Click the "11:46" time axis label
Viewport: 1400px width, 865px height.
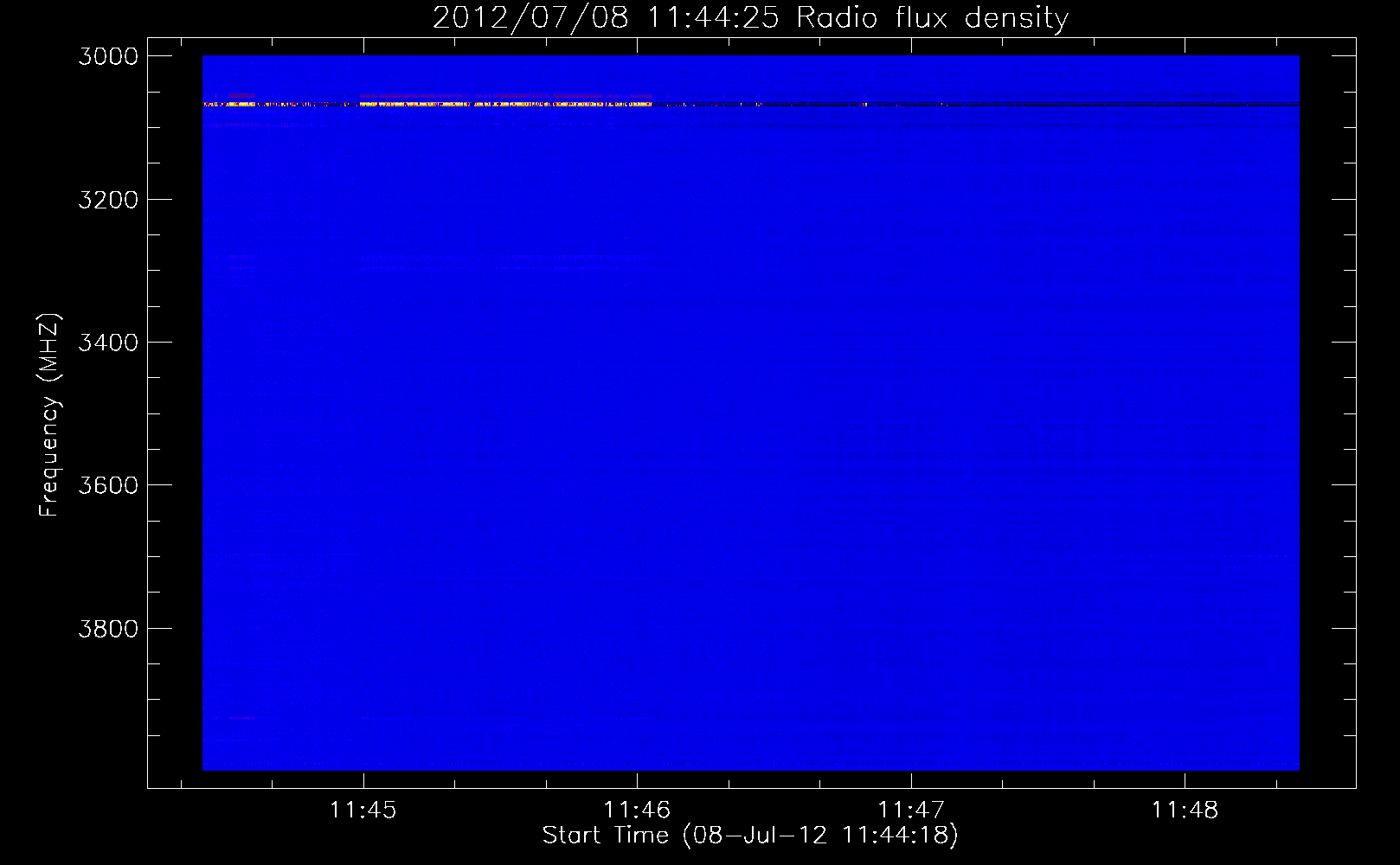(x=637, y=811)
